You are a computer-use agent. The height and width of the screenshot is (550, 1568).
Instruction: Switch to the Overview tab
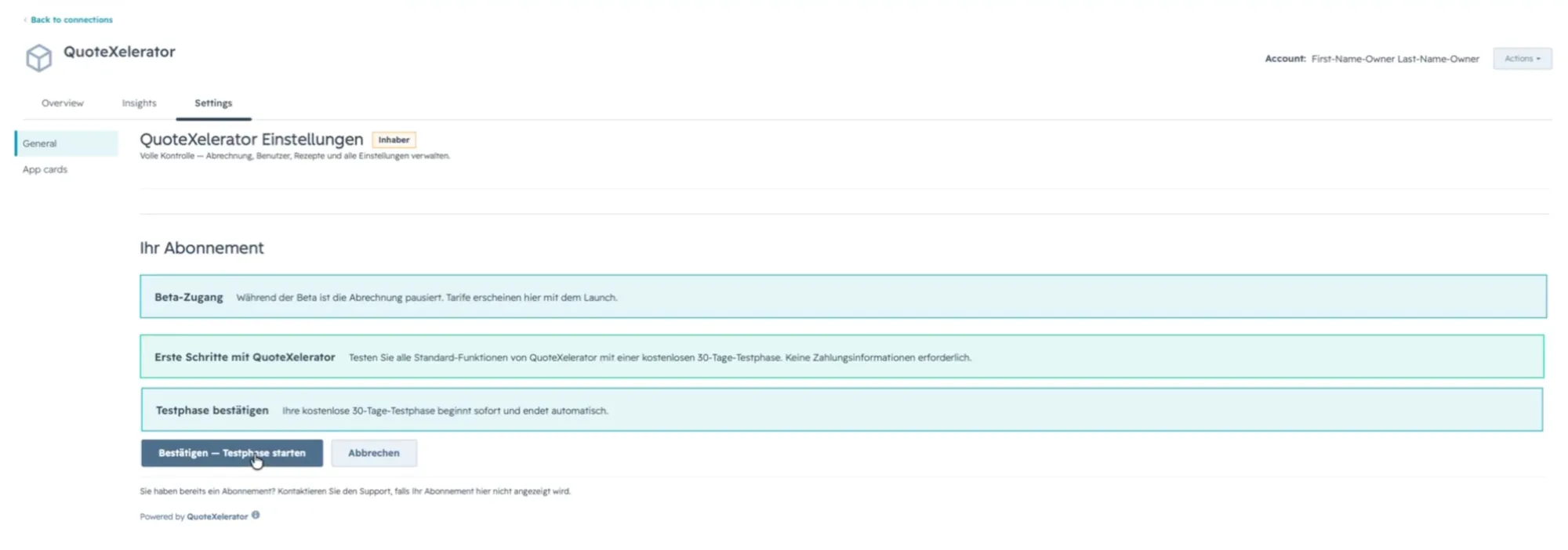tap(63, 103)
